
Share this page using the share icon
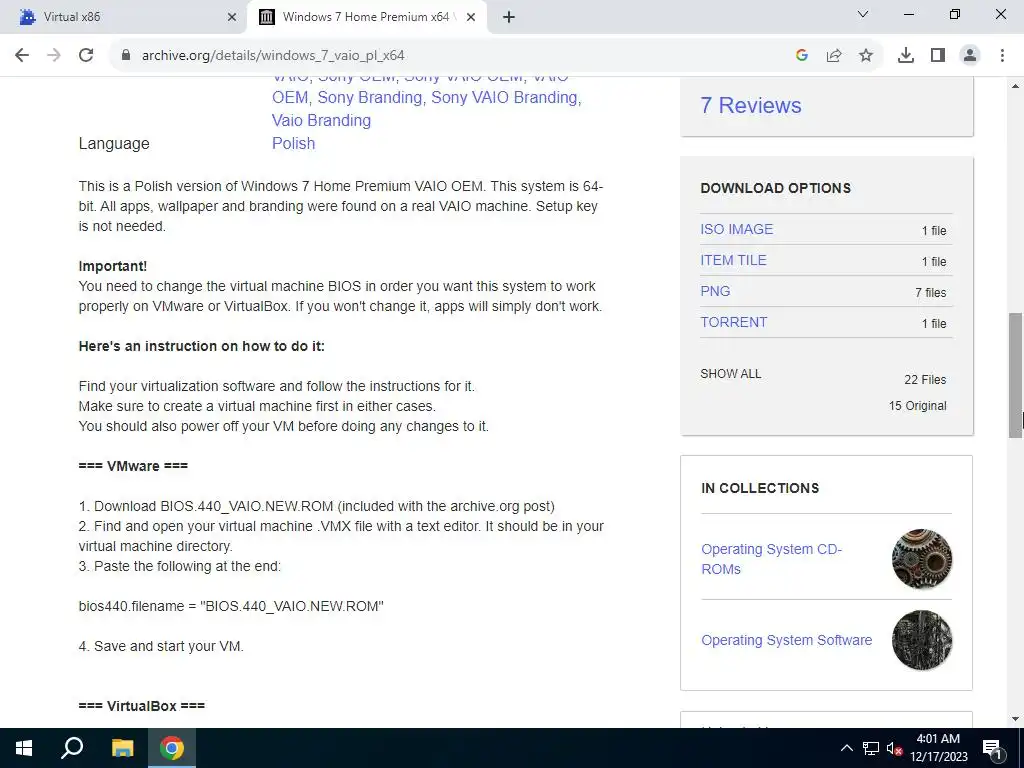[834, 56]
